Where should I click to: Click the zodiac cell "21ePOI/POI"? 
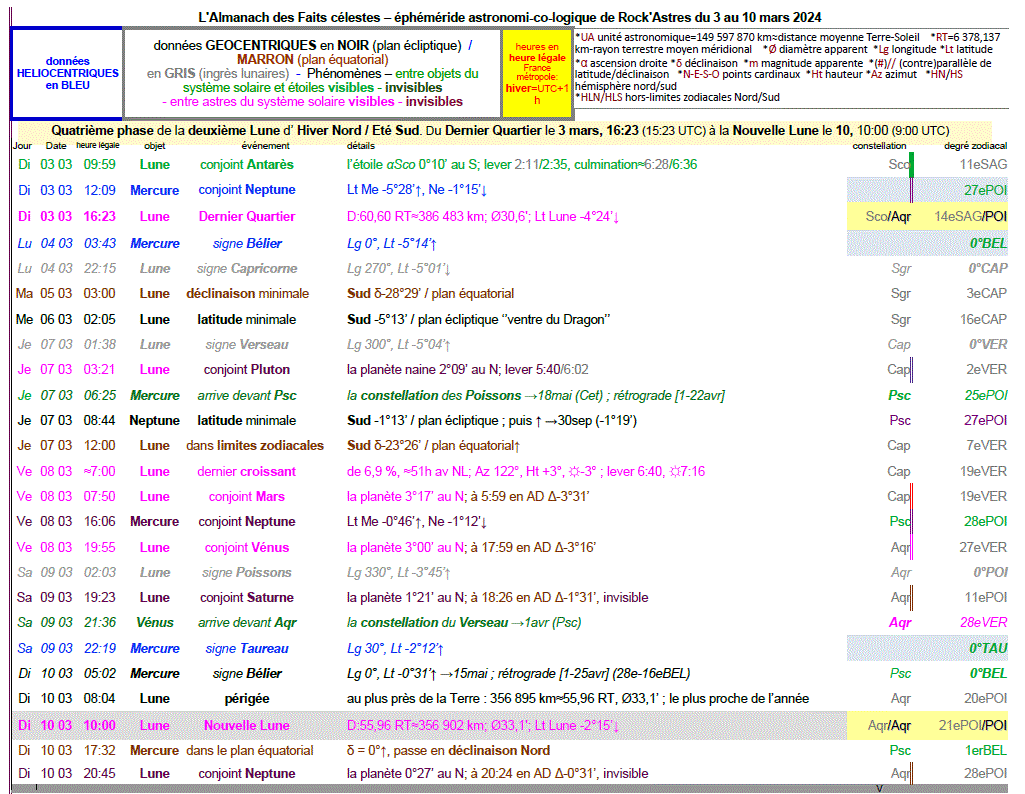pos(973,725)
